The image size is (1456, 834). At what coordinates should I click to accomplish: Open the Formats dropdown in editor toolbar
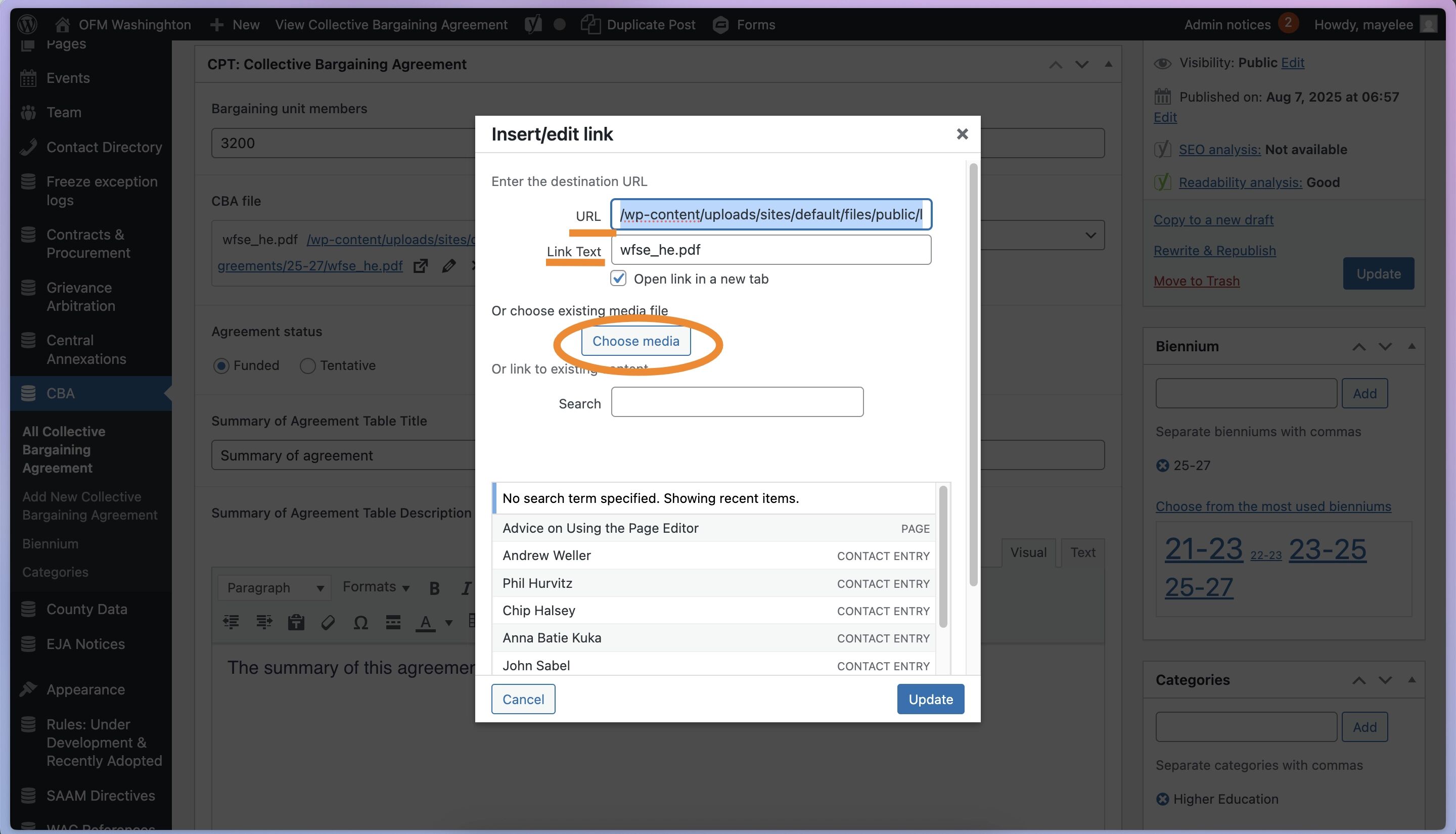(x=376, y=587)
